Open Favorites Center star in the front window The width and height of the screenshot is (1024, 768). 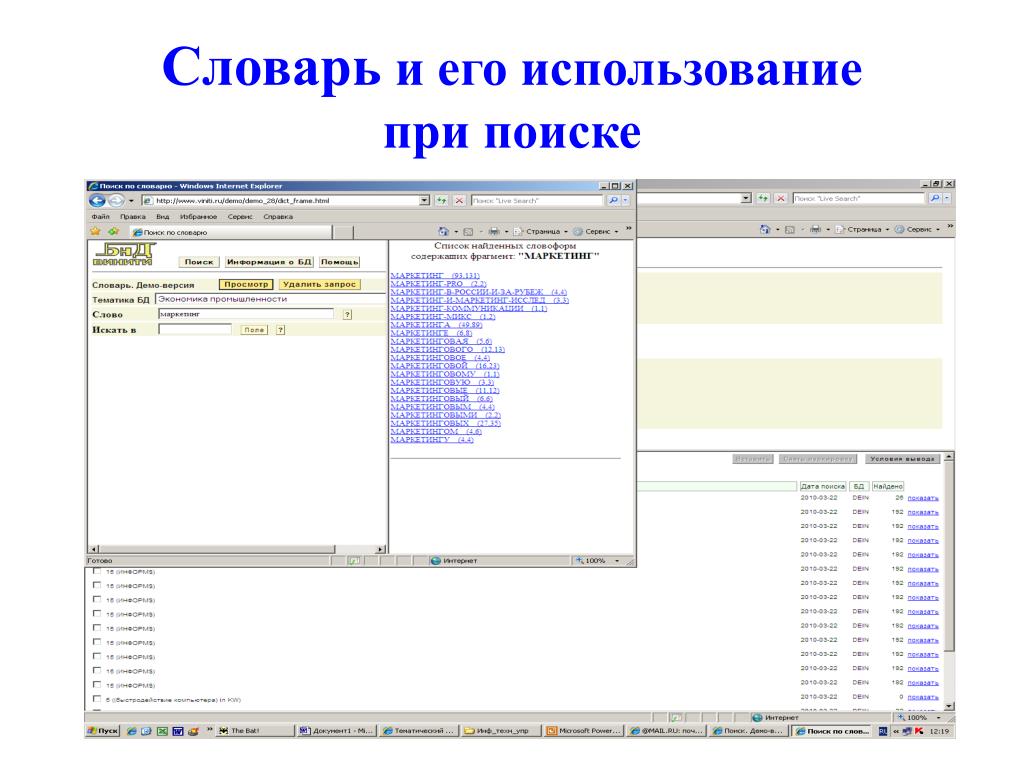click(x=95, y=231)
